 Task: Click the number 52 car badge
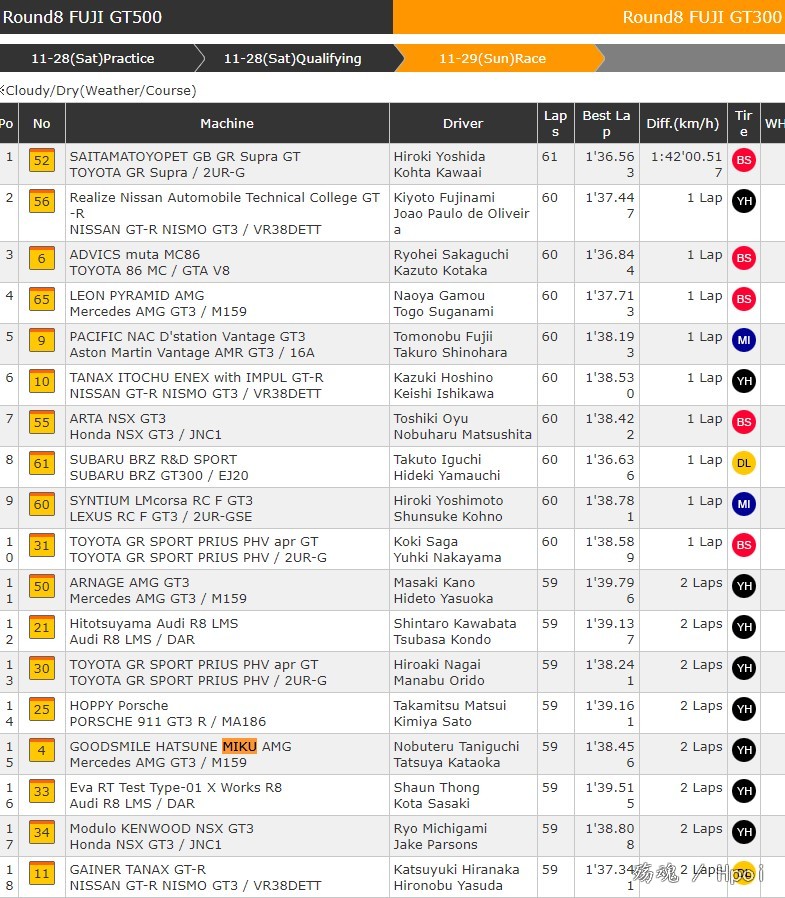click(42, 161)
